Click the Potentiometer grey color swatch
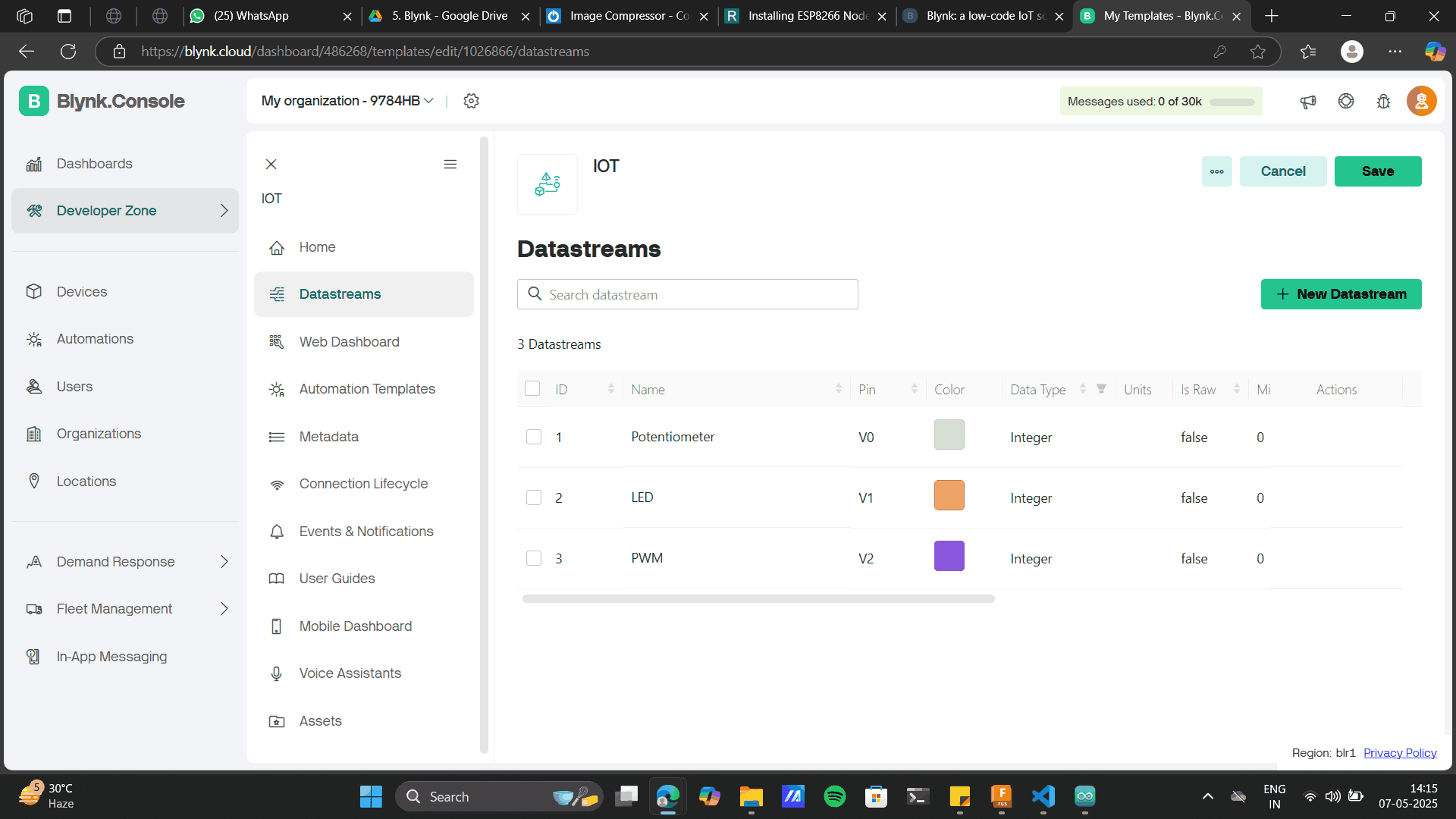 tap(949, 435)
